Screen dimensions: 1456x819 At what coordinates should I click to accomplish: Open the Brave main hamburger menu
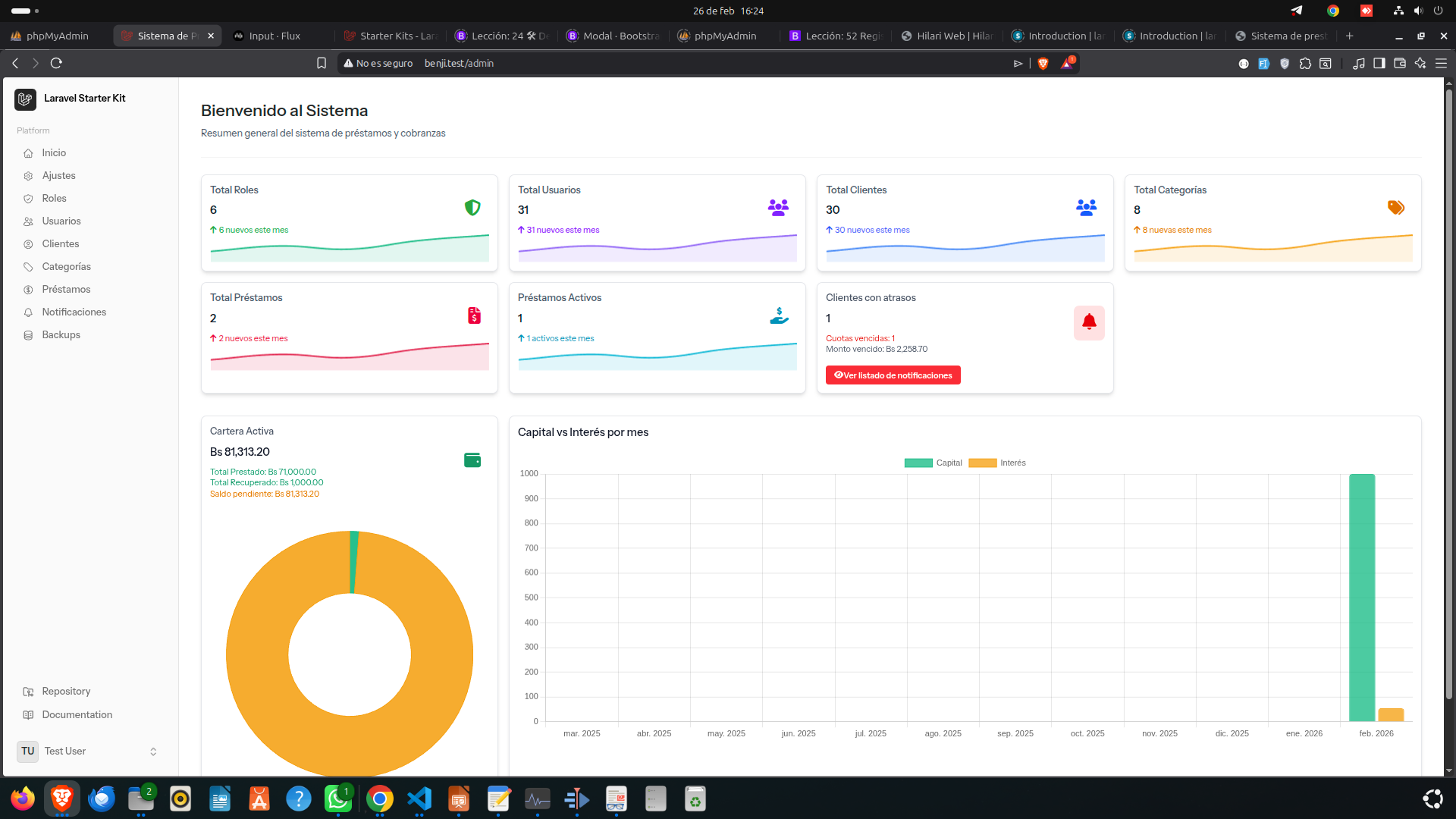(x=1442, y=64)
